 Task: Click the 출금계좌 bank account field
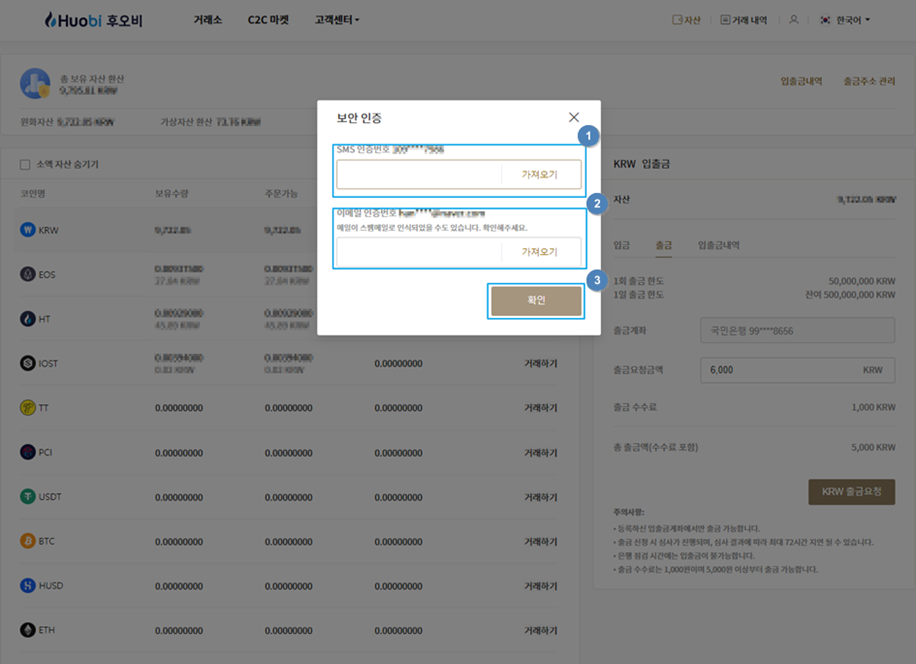[797, 331]
